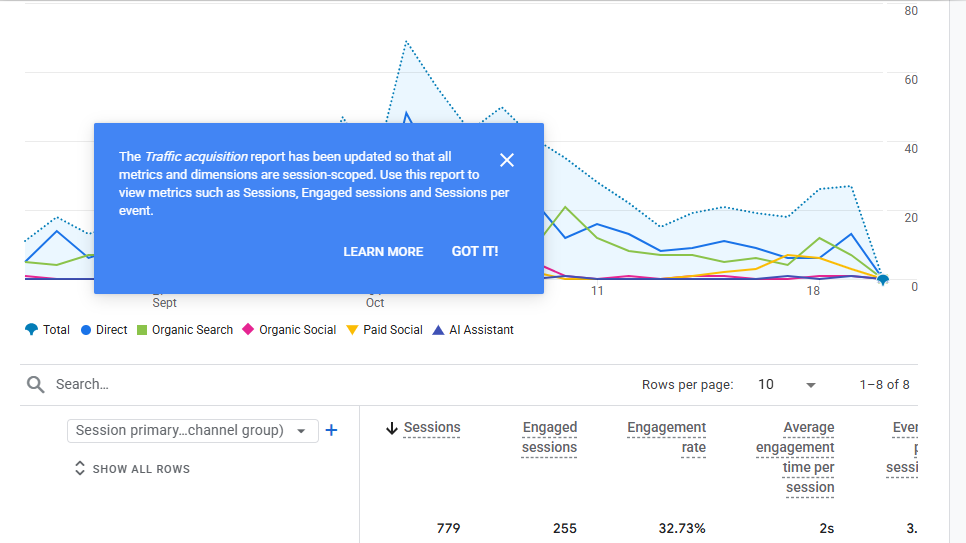966x543 pixels.
Task: Close the Traffic acquisition notice popup
Action: (506, 160)
